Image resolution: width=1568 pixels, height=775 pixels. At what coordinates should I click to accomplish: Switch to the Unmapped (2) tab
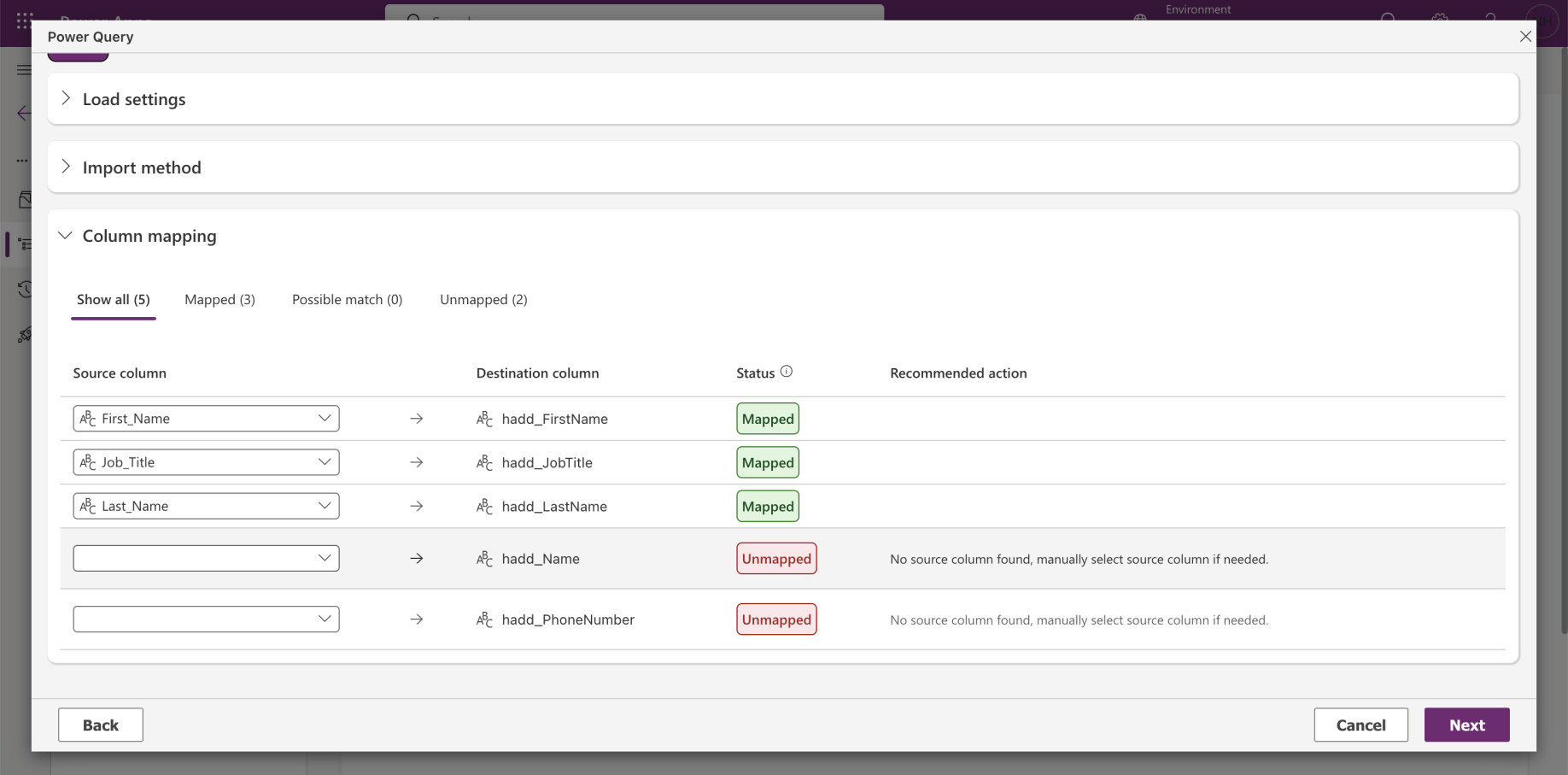(x=483, y=300)
